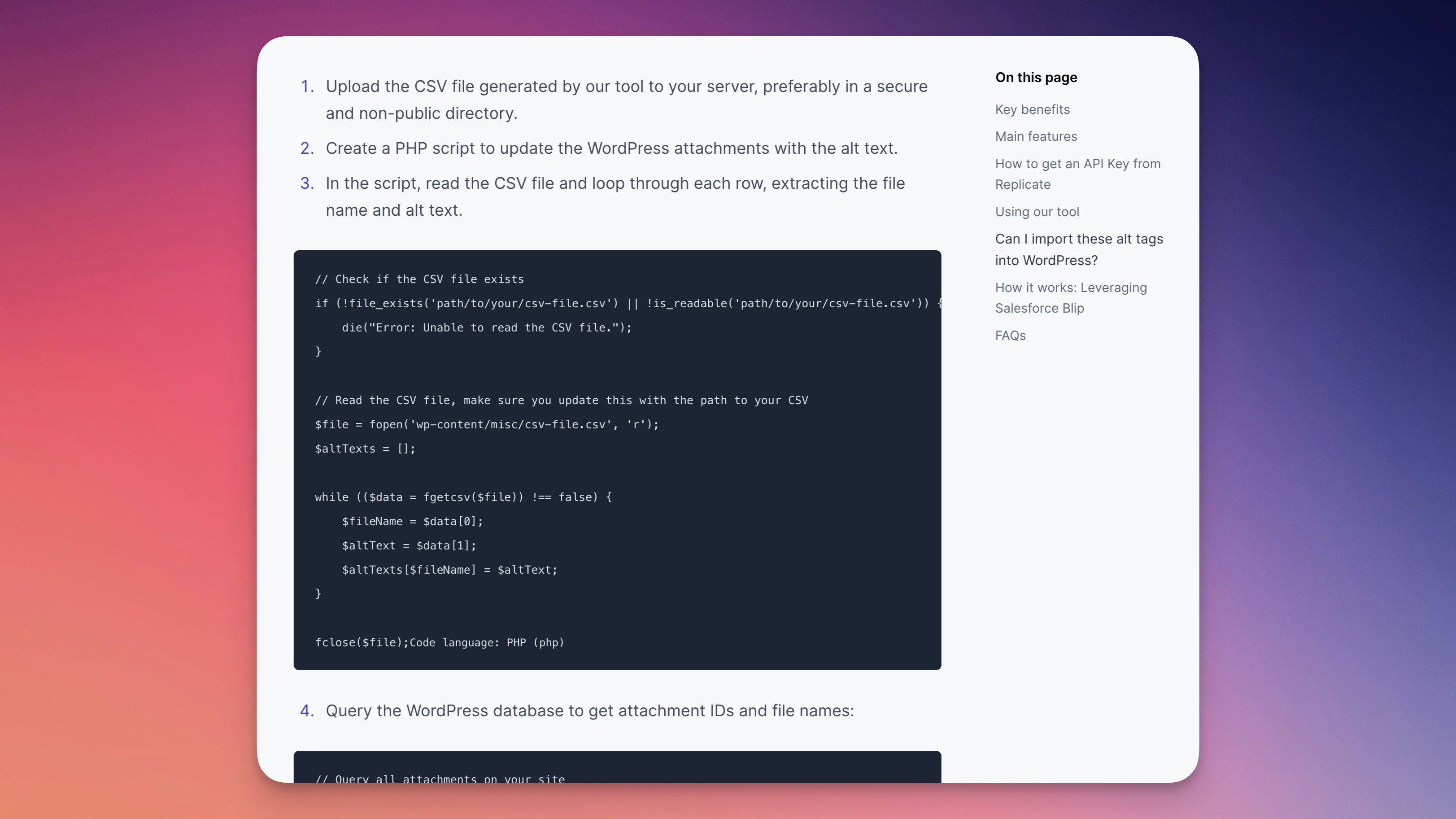Open How it works: Leveraging Salesforce Blip link
The height and width of the screenshot is (819, 1456).
tap(1071, 298)
